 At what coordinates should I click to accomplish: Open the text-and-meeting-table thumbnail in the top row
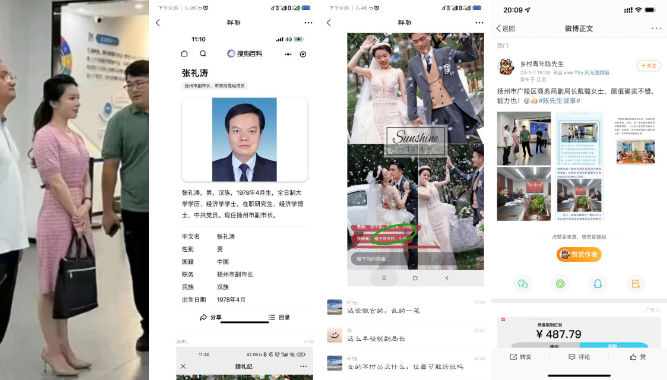pyautogui.click(x=635, y=140)
